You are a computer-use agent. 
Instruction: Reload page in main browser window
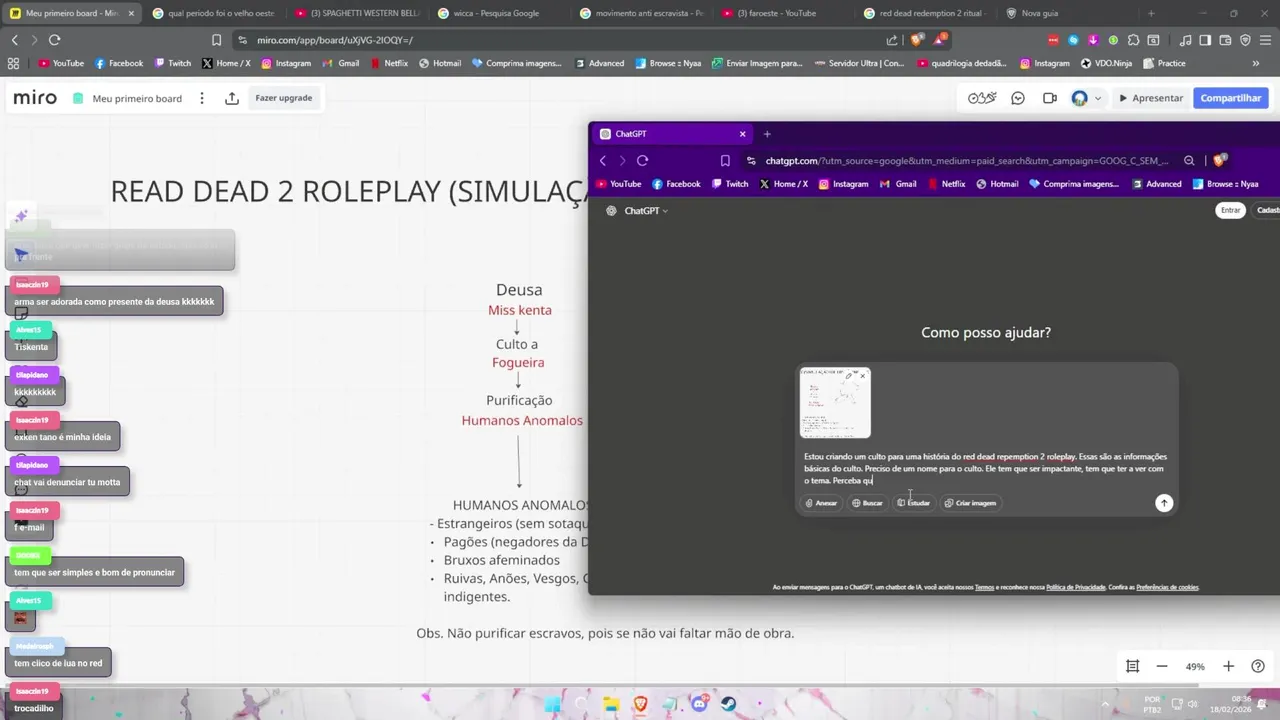pos(54,40)
